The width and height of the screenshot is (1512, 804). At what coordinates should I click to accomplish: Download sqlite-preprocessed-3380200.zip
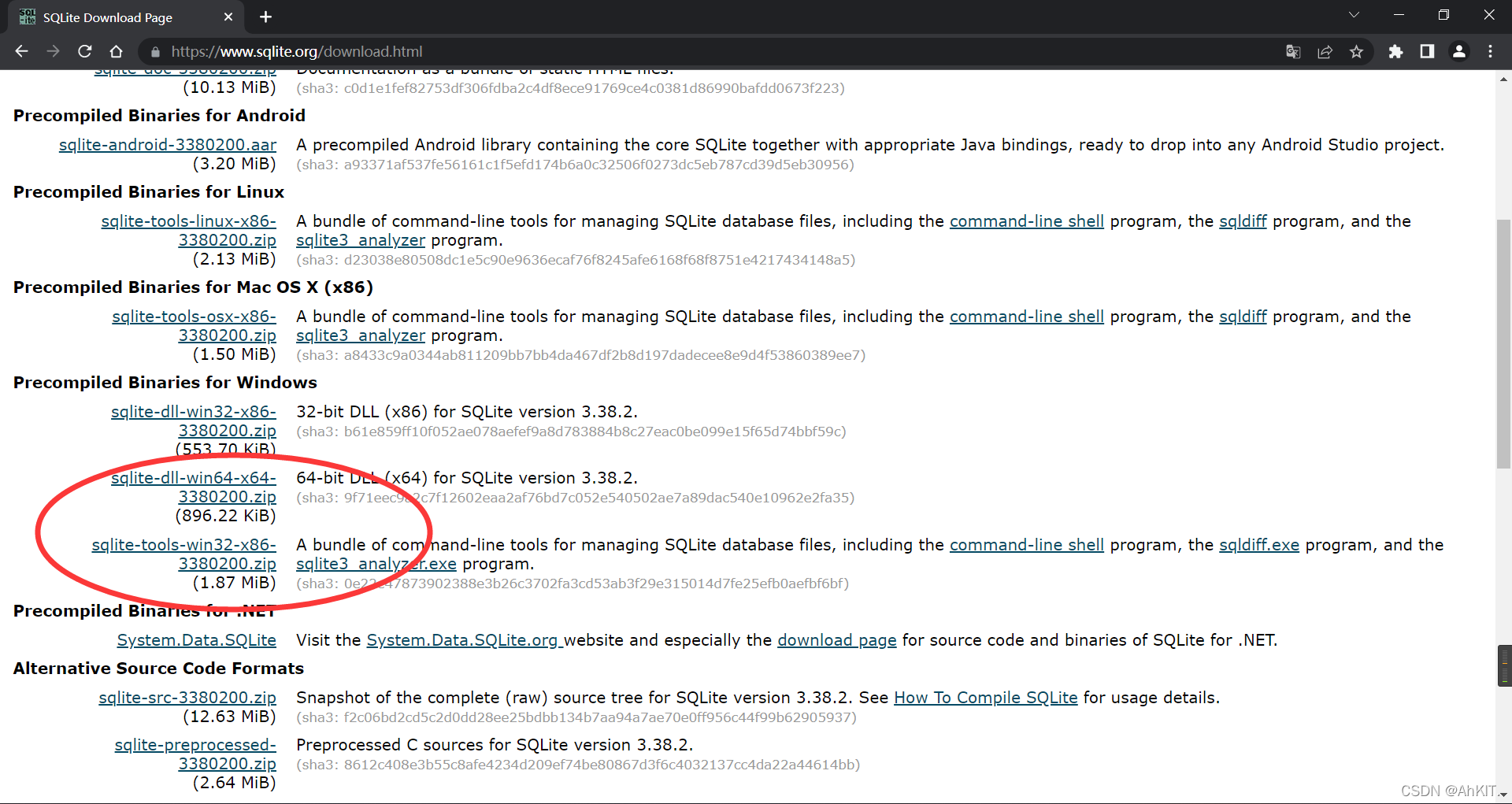(195, 754)
